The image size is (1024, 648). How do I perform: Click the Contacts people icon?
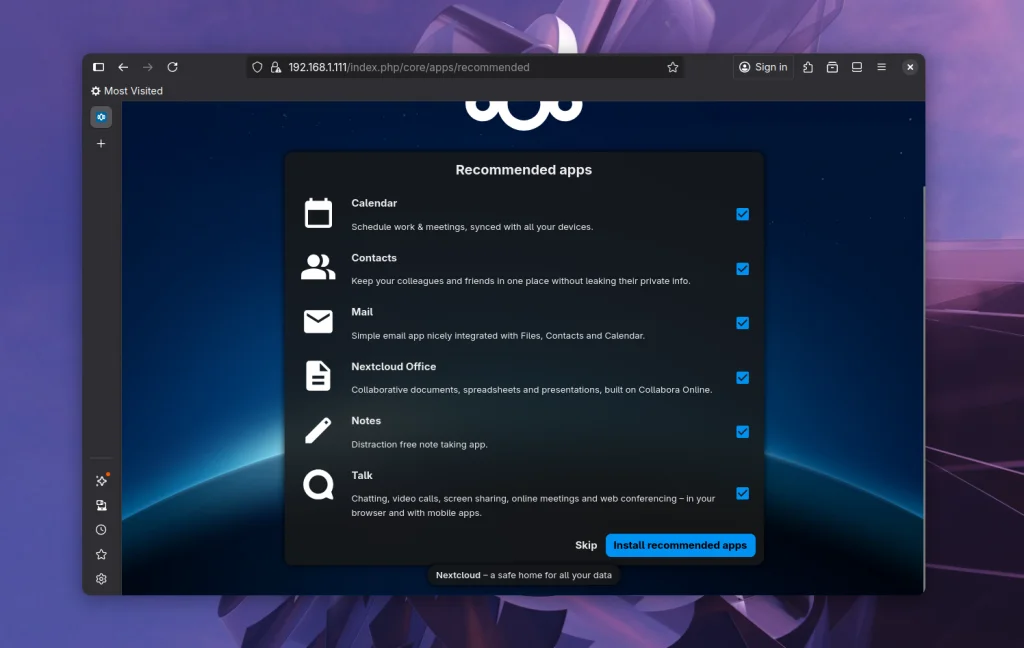click(x=317, y=267)
